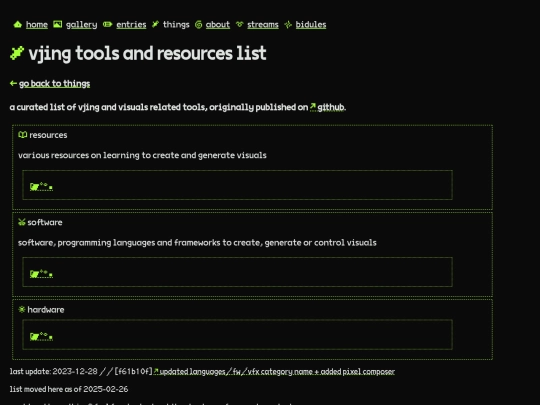The image size is (540, 405).
Task: Click the software section heading
Action: 45,222
